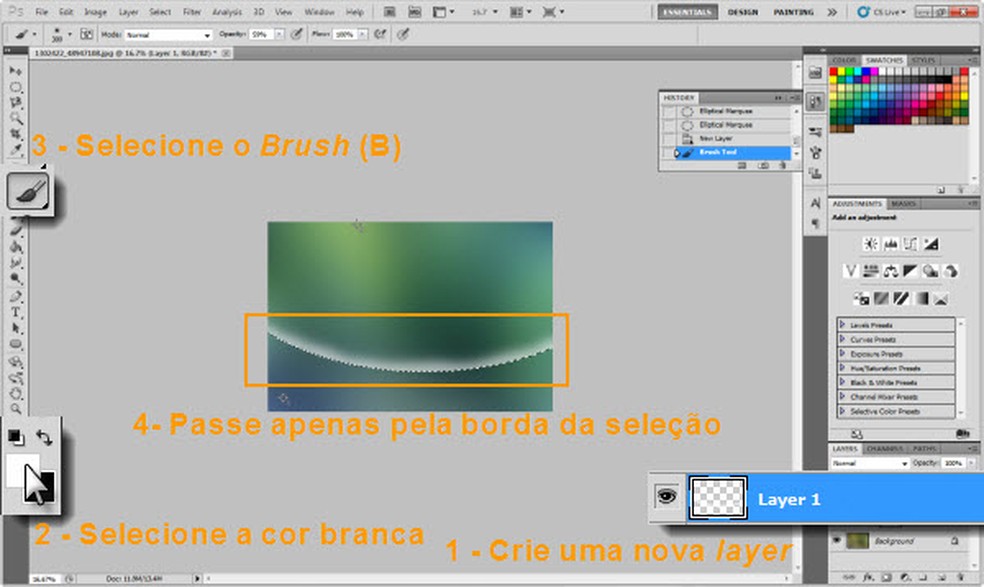The height and width of the screenshot is (587, 984).
Task: Select the 3D Object Rotate tool
Action: coord(16,362)
